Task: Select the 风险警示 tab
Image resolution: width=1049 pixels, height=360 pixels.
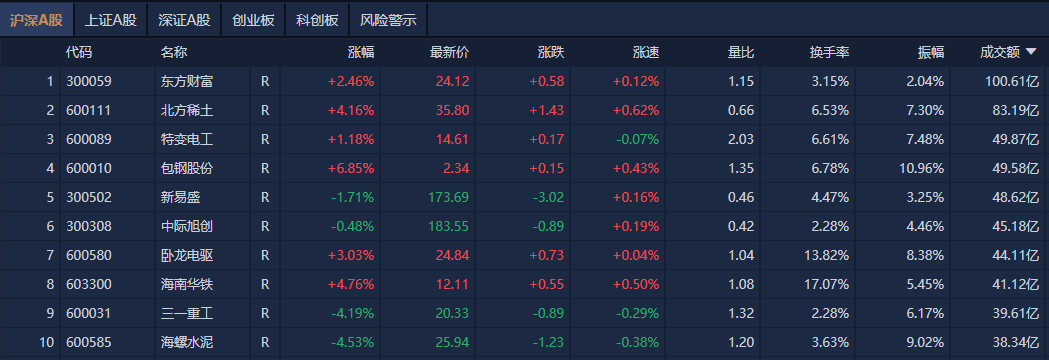Action: click(x=388, y=20)
